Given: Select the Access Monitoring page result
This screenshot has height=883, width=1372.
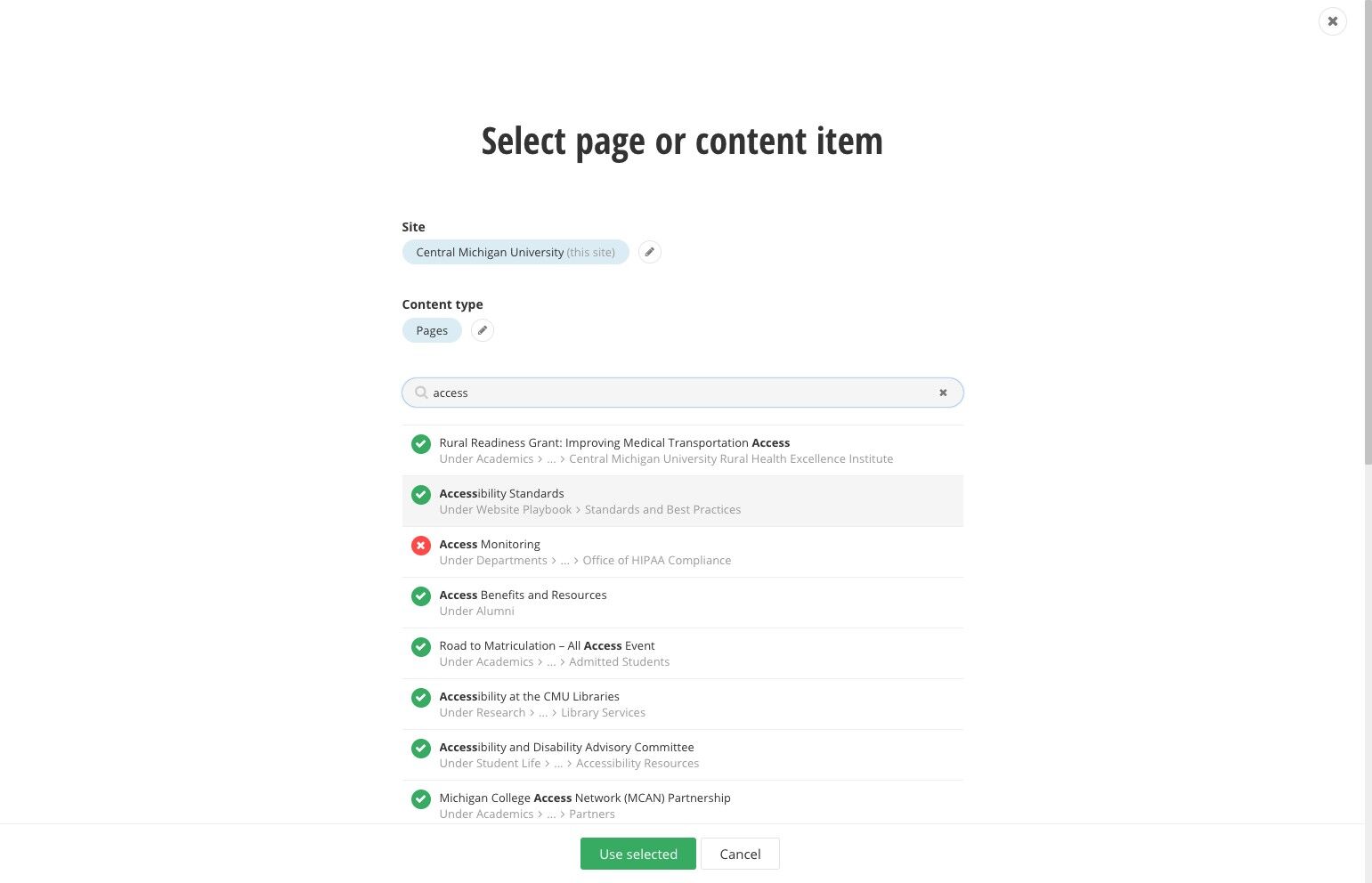Looking at the screenshot, I should coord(683,552).
